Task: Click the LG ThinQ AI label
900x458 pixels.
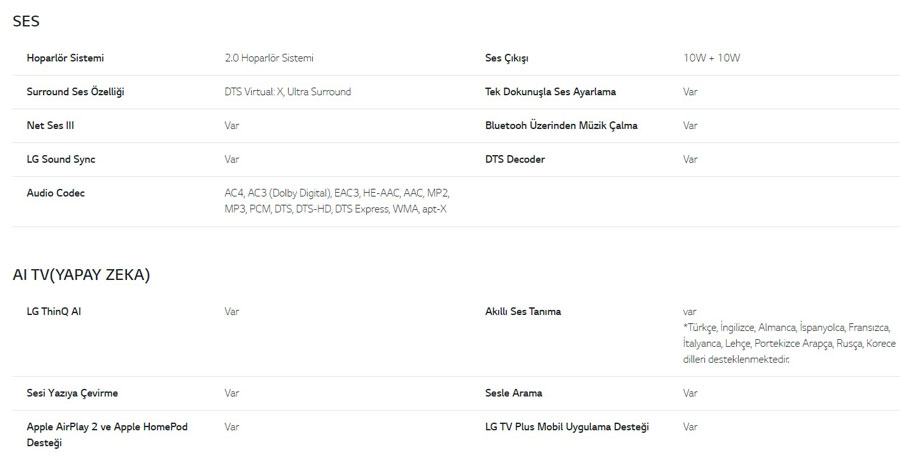Action: pyautogui.click(x=54, y=312)
